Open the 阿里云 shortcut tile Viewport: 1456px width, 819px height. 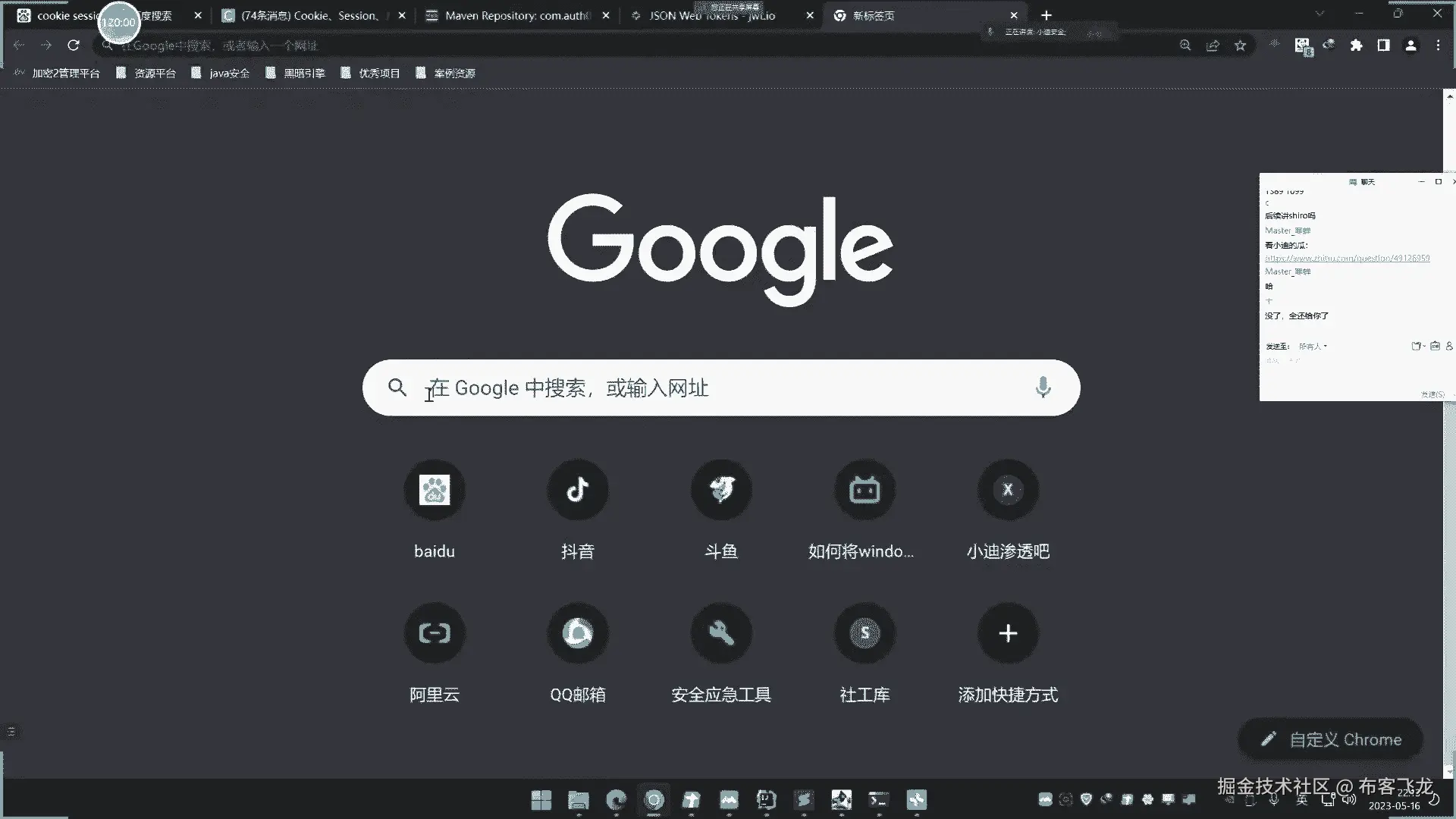(435, 633)
